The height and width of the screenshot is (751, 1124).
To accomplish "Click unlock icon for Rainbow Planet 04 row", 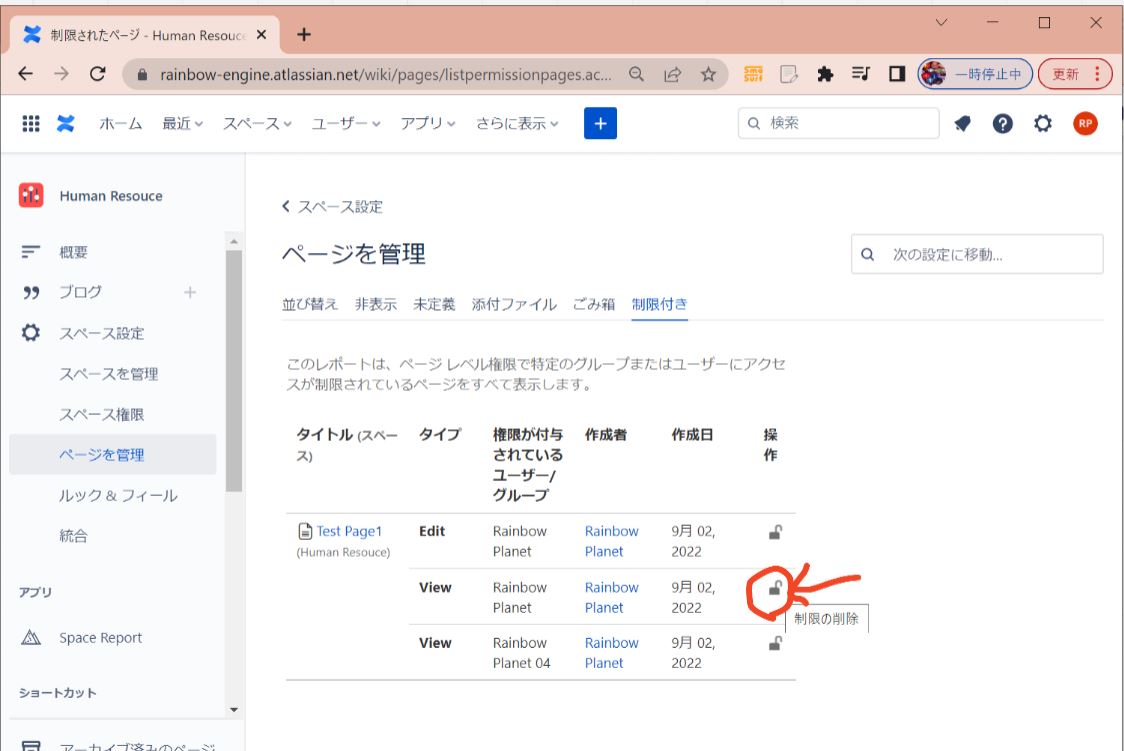I will 774,644.
